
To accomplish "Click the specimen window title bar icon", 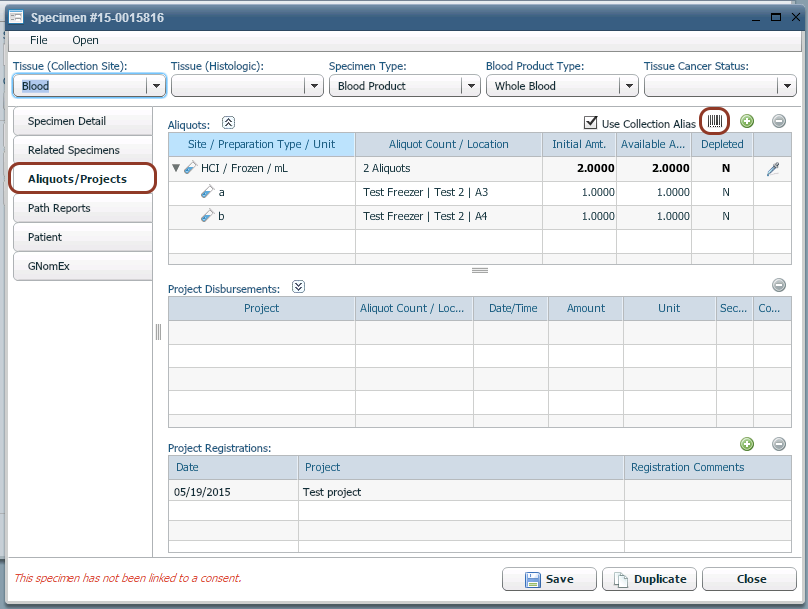I will [16, 17].
